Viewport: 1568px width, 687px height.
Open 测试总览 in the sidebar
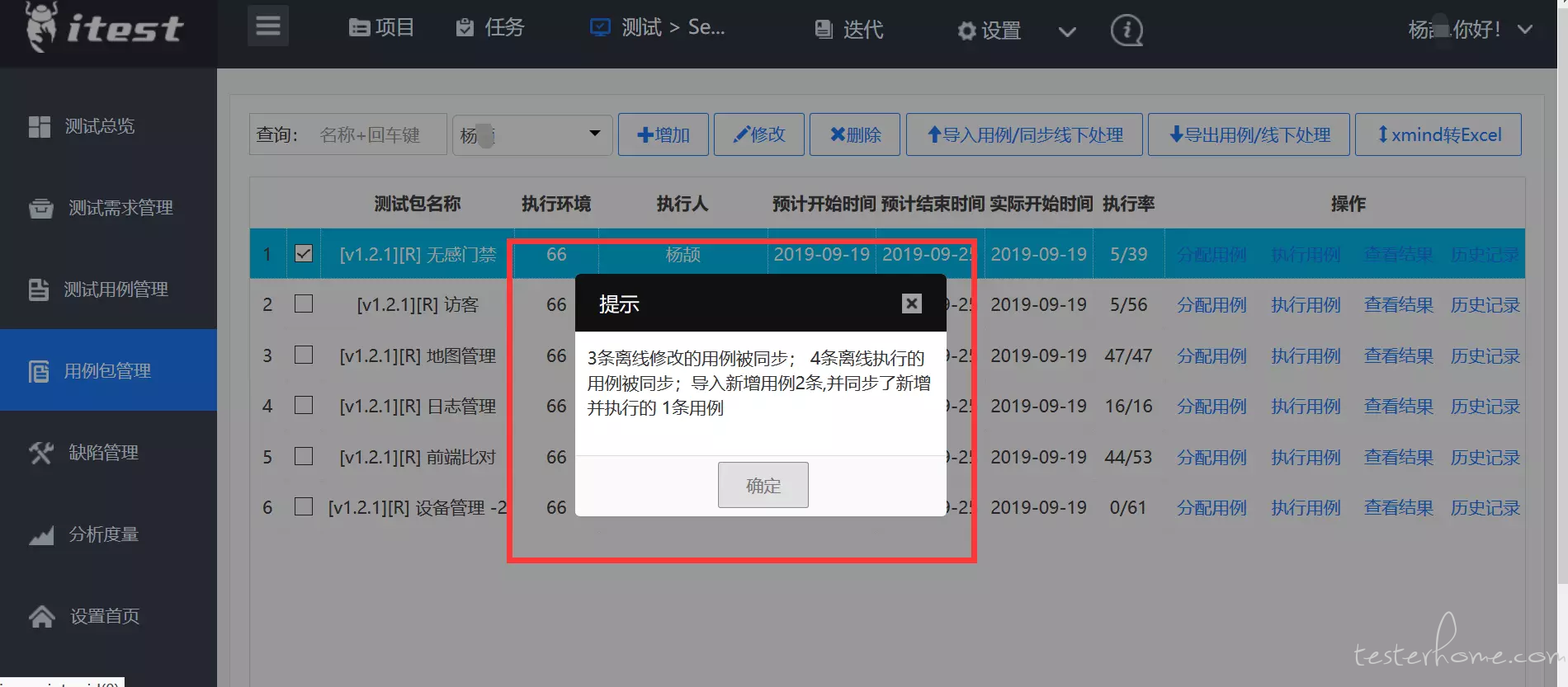click(x=108, y=126)
